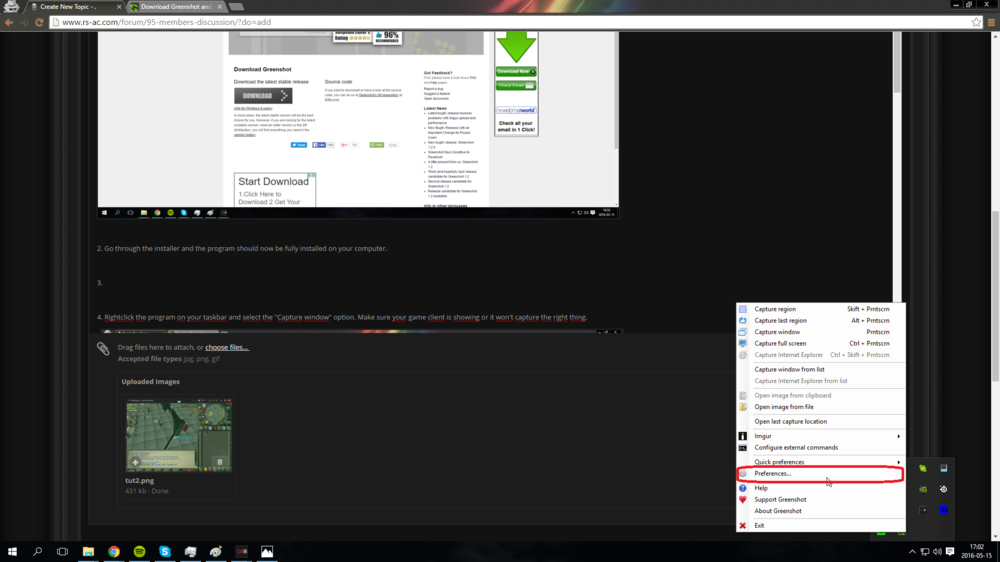Click the open image from file folder icon
This screenshot has height=562, width=1000.
pos(742,407)
